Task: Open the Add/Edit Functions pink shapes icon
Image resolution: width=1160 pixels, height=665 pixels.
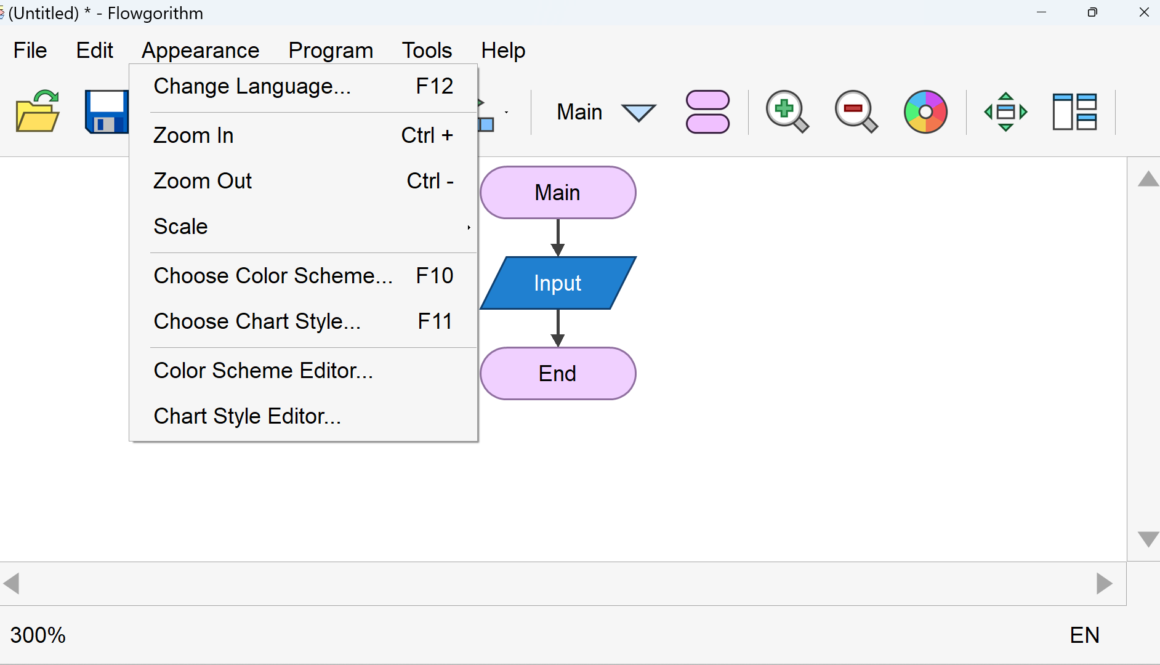Action: (708, 112)
